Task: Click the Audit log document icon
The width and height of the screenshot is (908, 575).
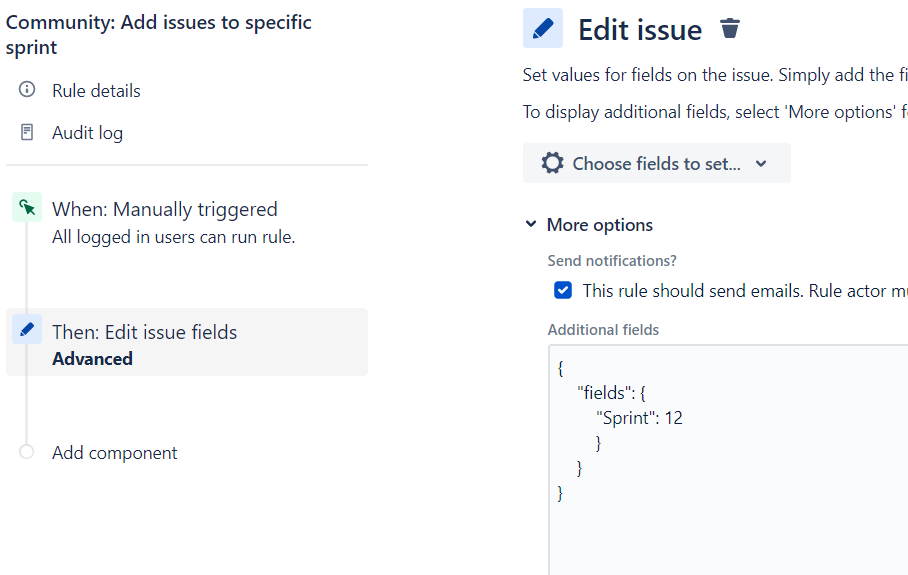Action: coord(27,132)
